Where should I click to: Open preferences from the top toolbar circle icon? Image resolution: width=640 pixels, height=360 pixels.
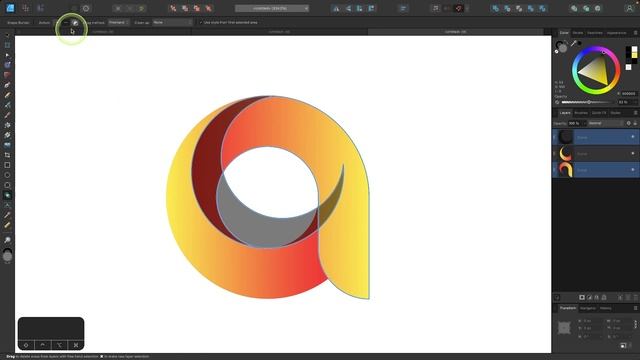coord(86,8)
